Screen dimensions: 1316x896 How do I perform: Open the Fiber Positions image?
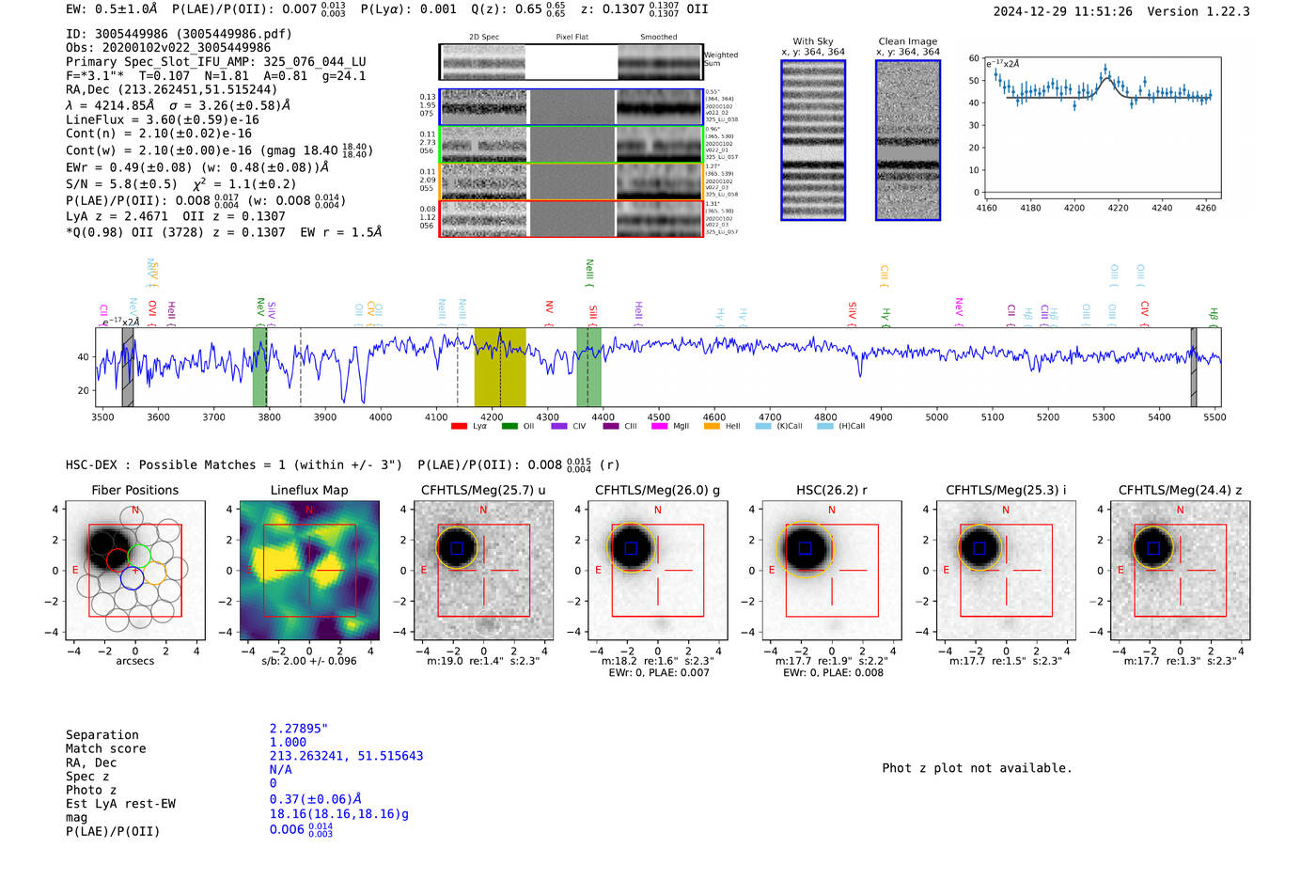(135, 570)
